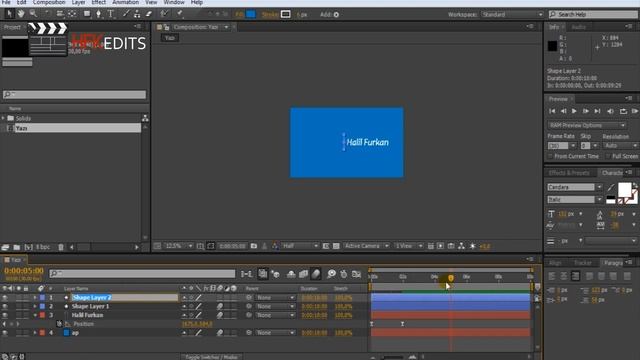
Task: Toggle the transparency grid button in viewer
Action: pyautogui.click(x=336, y=246)
